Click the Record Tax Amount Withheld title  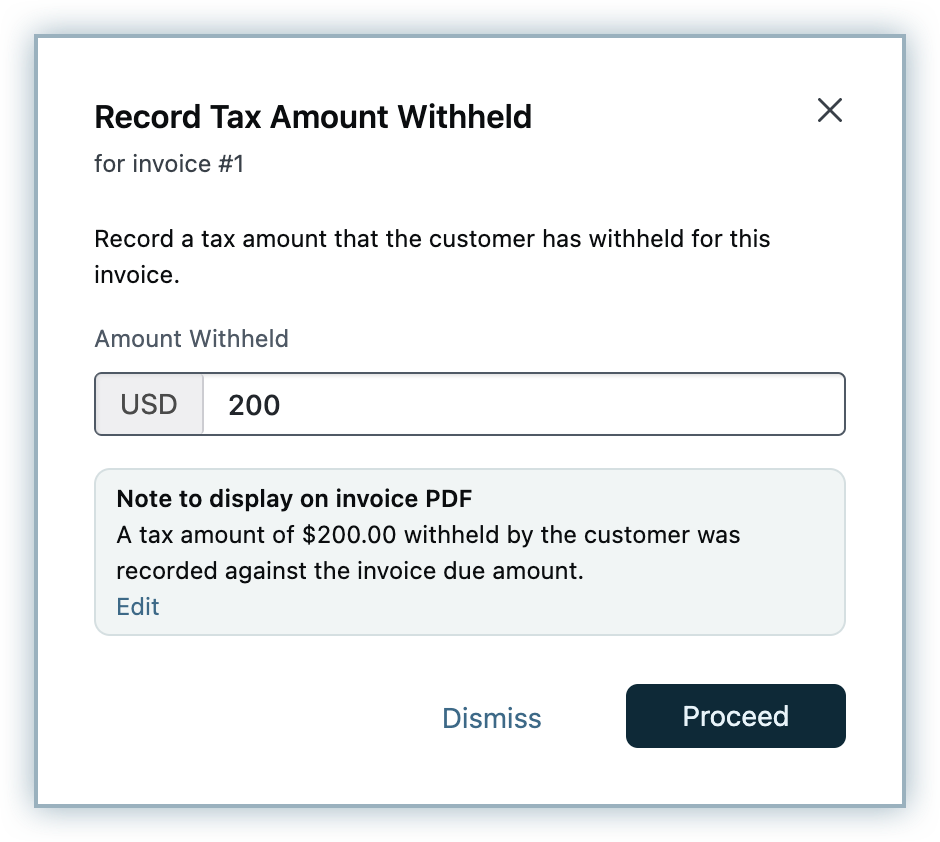tap(312, 117)
